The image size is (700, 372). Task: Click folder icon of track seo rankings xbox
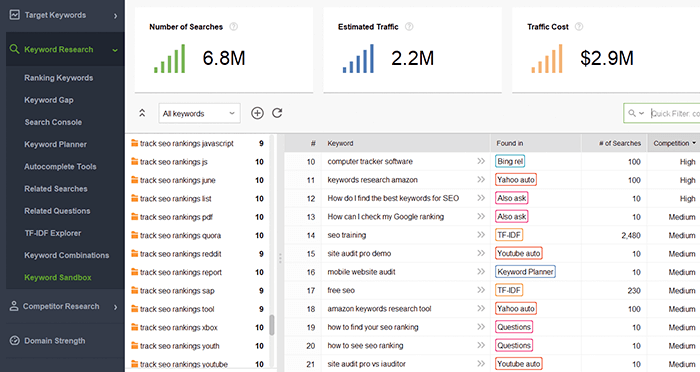coord(134,327)
